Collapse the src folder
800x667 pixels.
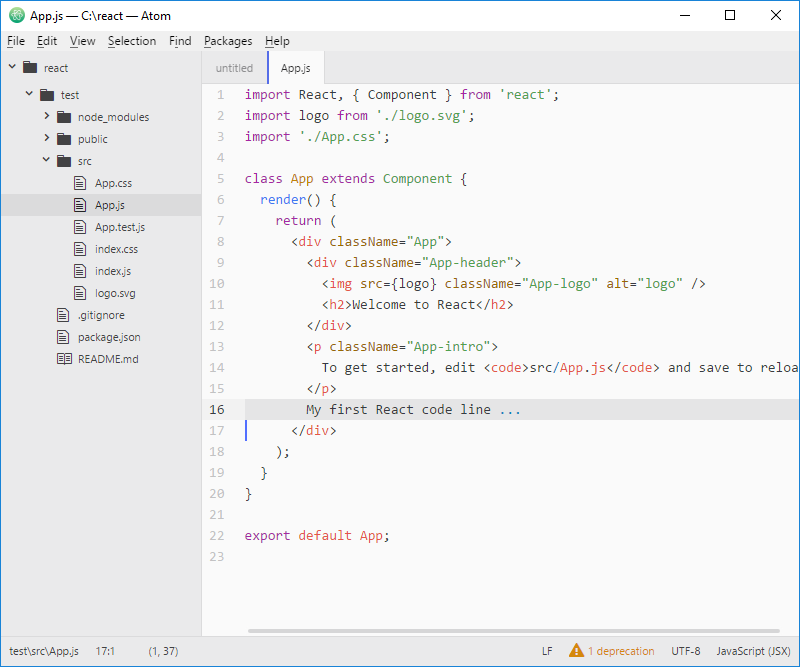point(47,160)
